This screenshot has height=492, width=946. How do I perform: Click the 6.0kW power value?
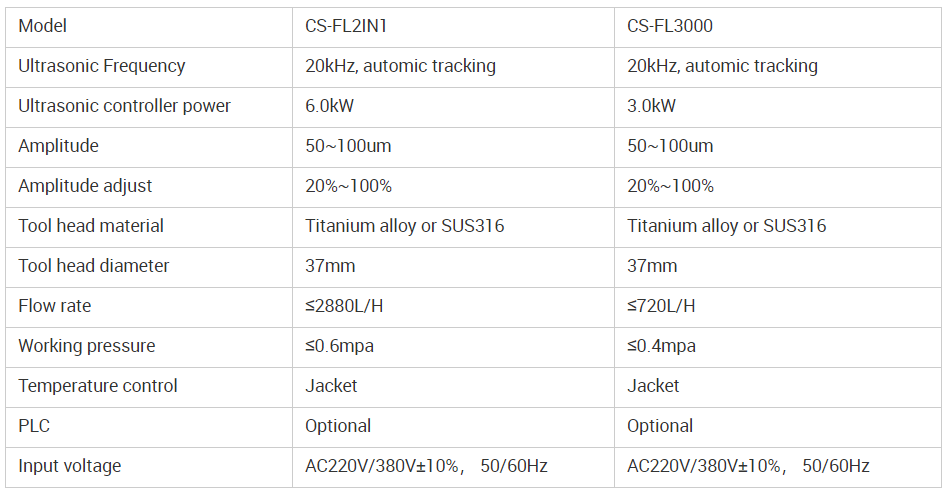click(329, 106)
